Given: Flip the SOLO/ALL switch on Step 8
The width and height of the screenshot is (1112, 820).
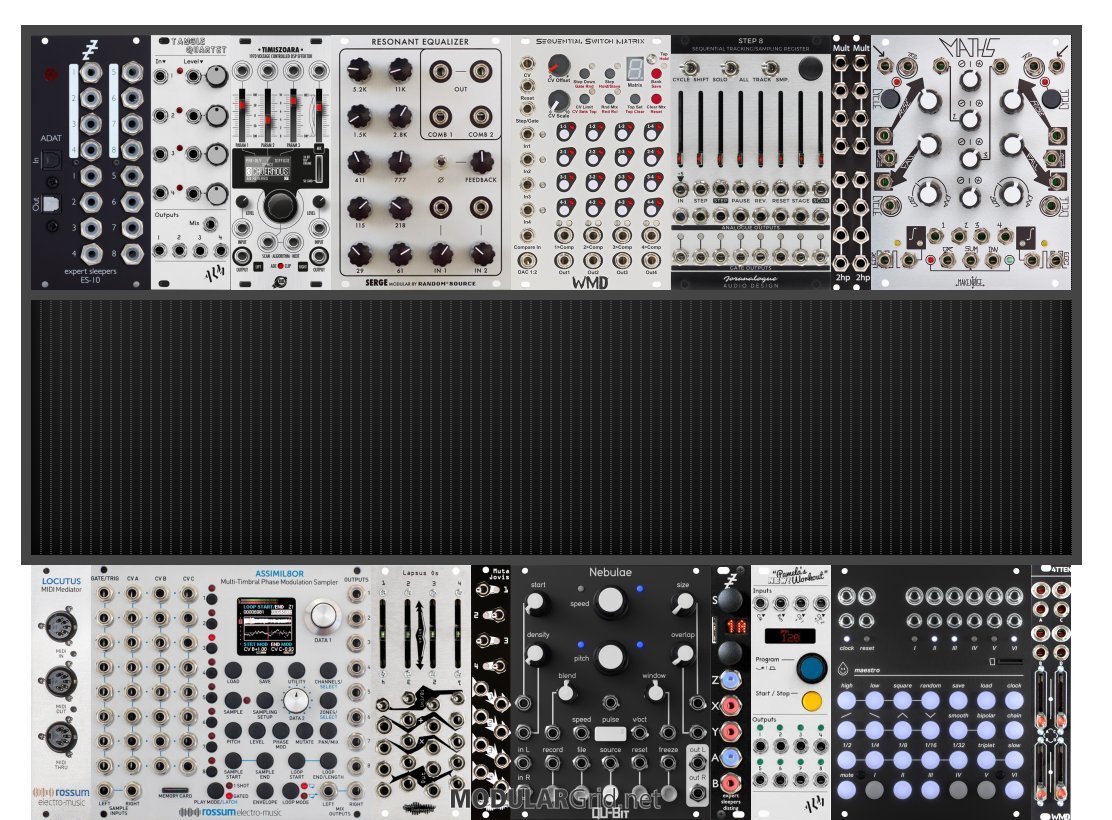Looking at the screenshot, I should pyautogui.click(x=730, y=67).
